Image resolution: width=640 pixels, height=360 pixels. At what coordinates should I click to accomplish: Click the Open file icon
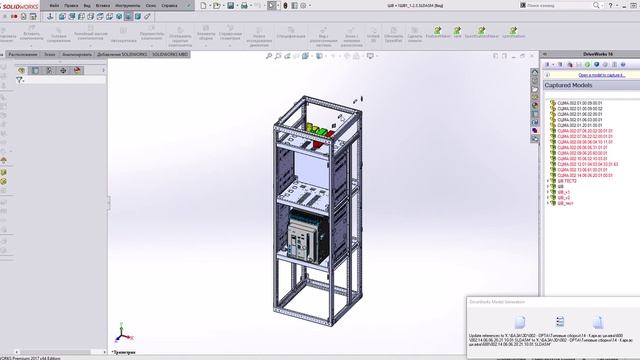click(x=216, y=6)
